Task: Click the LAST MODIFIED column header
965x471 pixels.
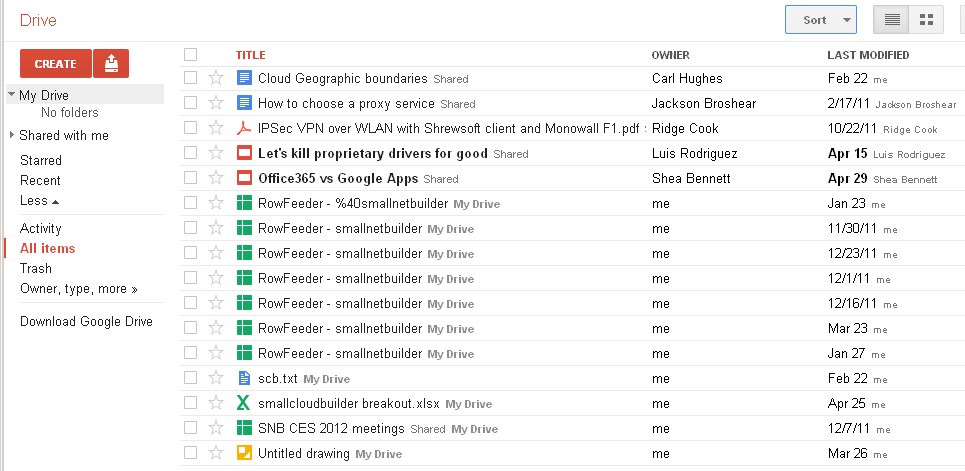Action: point(868,55)
